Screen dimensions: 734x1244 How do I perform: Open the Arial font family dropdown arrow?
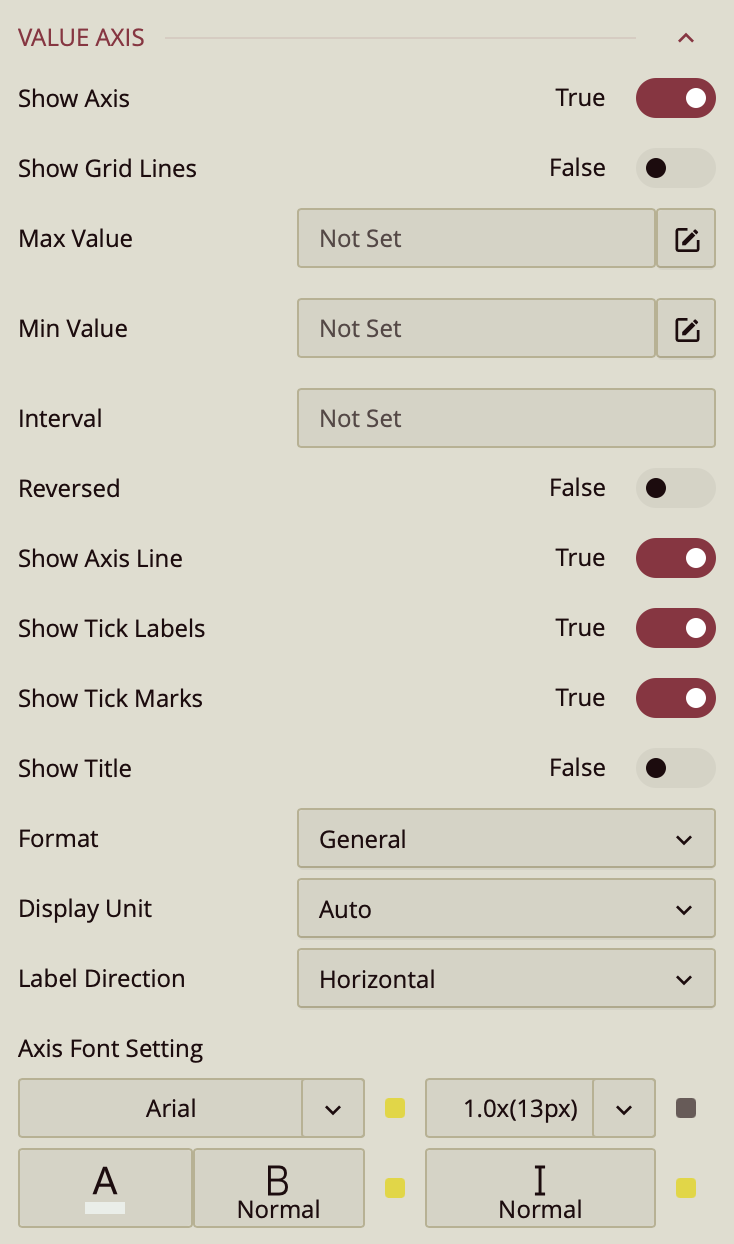[333, 1108]
